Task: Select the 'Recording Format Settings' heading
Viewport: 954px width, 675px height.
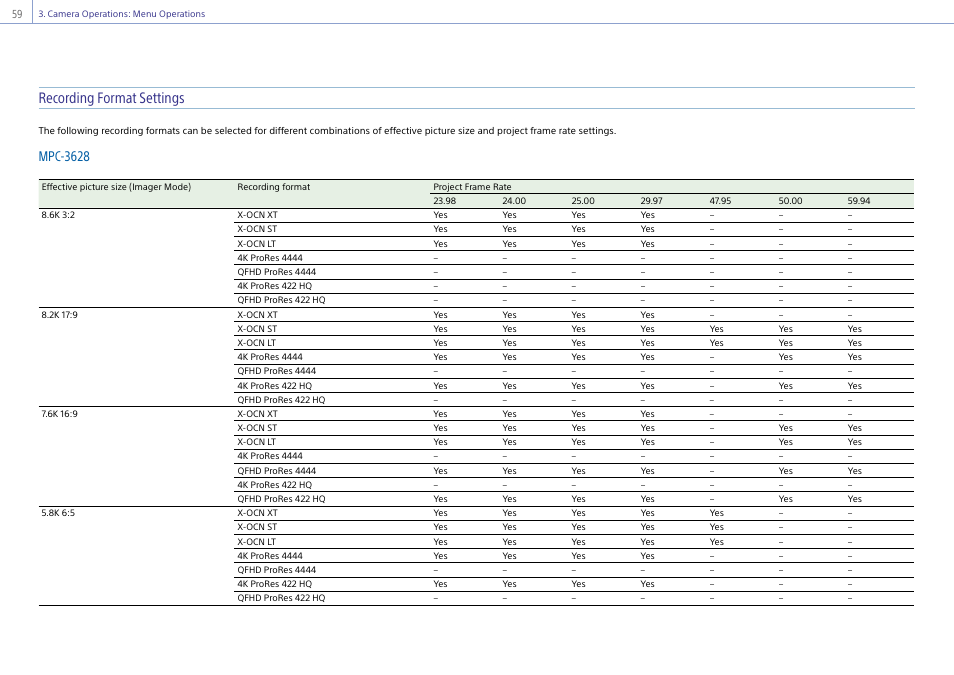Action: (x=111, y=98)
